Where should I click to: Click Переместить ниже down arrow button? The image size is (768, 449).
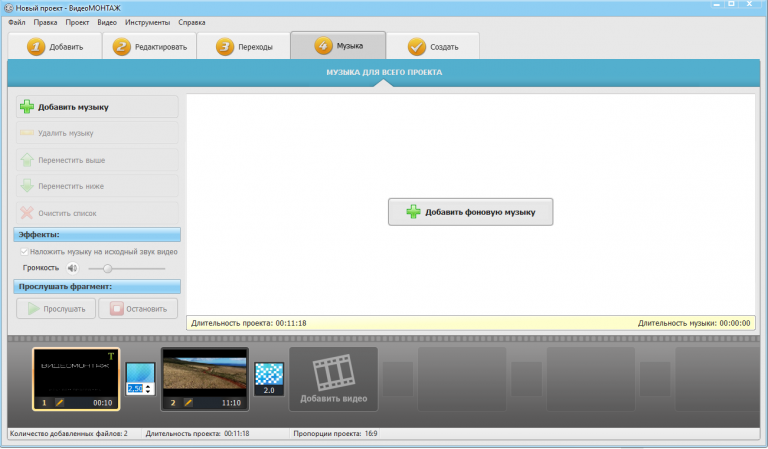coord(97,186)
